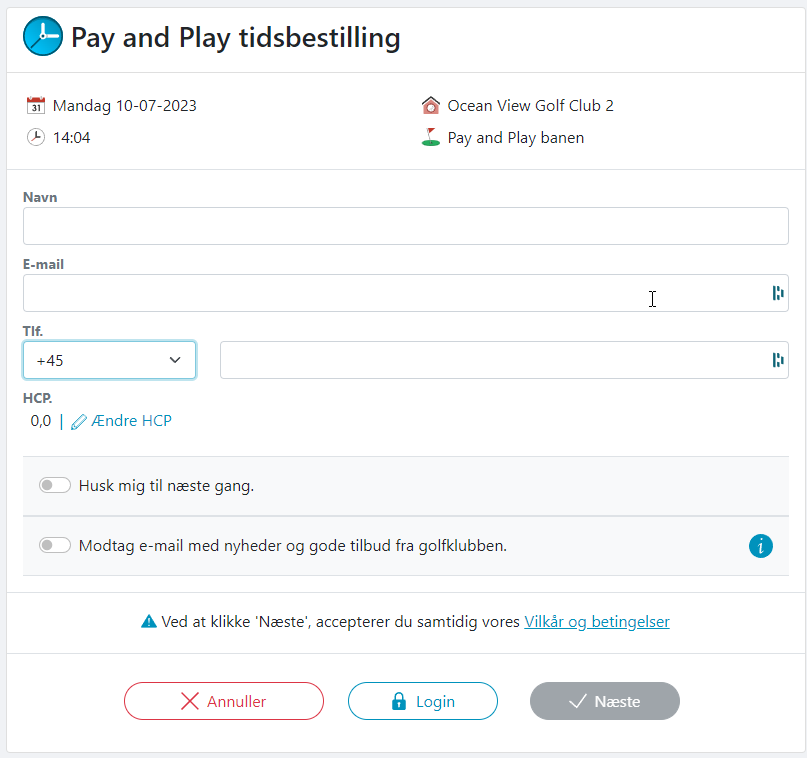Viewport: 807px width, 758px height.
Task: Click the golf flag icon beside Pay and Play banen
Action: 431,137
